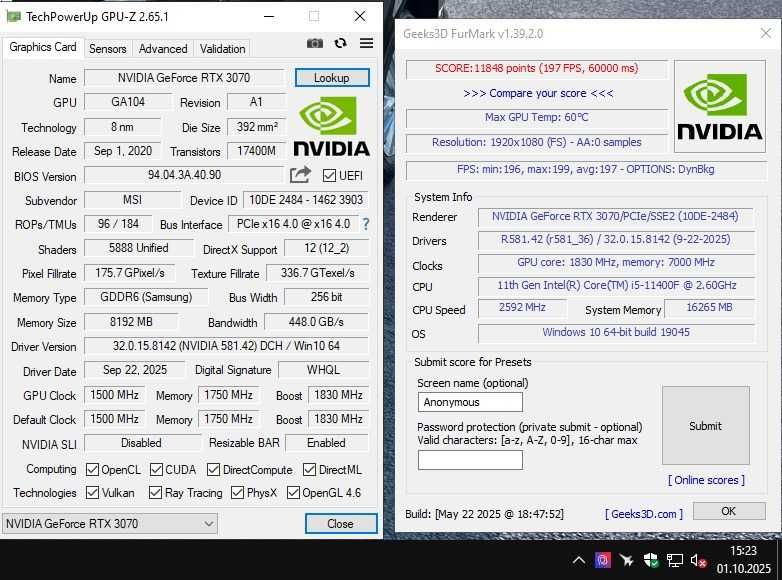Click the GPU-Z refresh icon
Viewport: 782px width, 580px height.
coord(341,43)
